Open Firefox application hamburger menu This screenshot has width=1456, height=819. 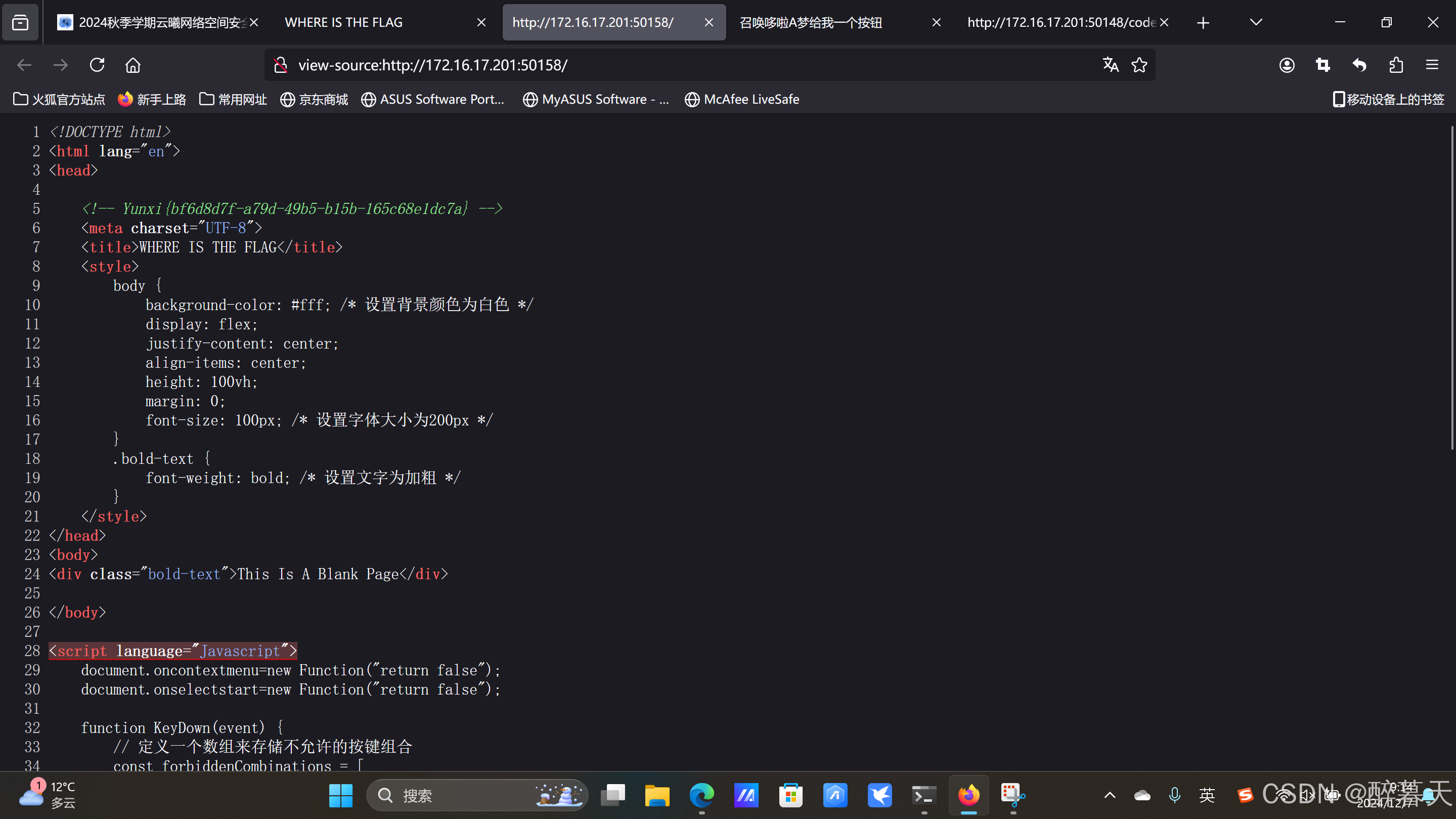pos(1432,65)
